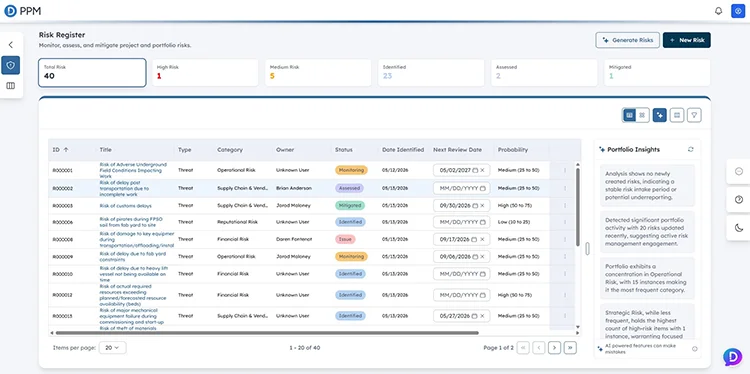
Task: Click the Monitoring status of R000001
Action: coord(351,170)
